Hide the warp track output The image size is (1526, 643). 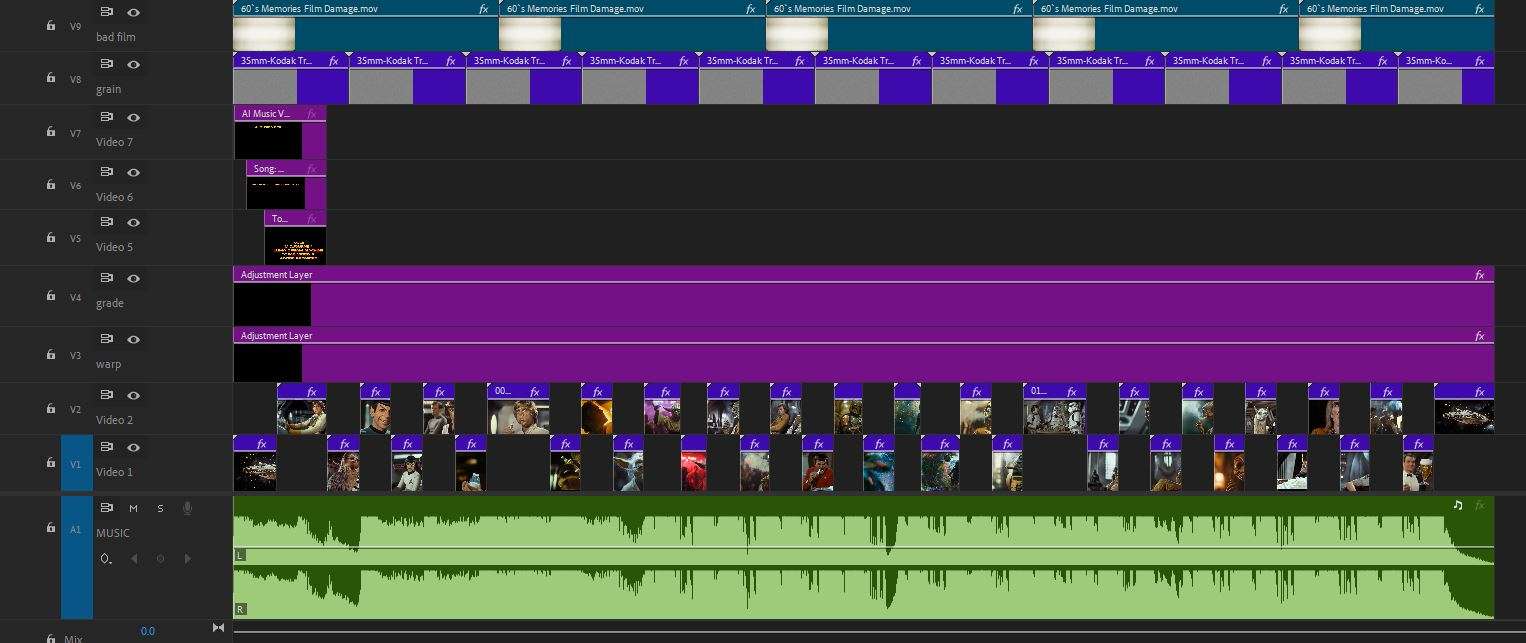point(134,339)
